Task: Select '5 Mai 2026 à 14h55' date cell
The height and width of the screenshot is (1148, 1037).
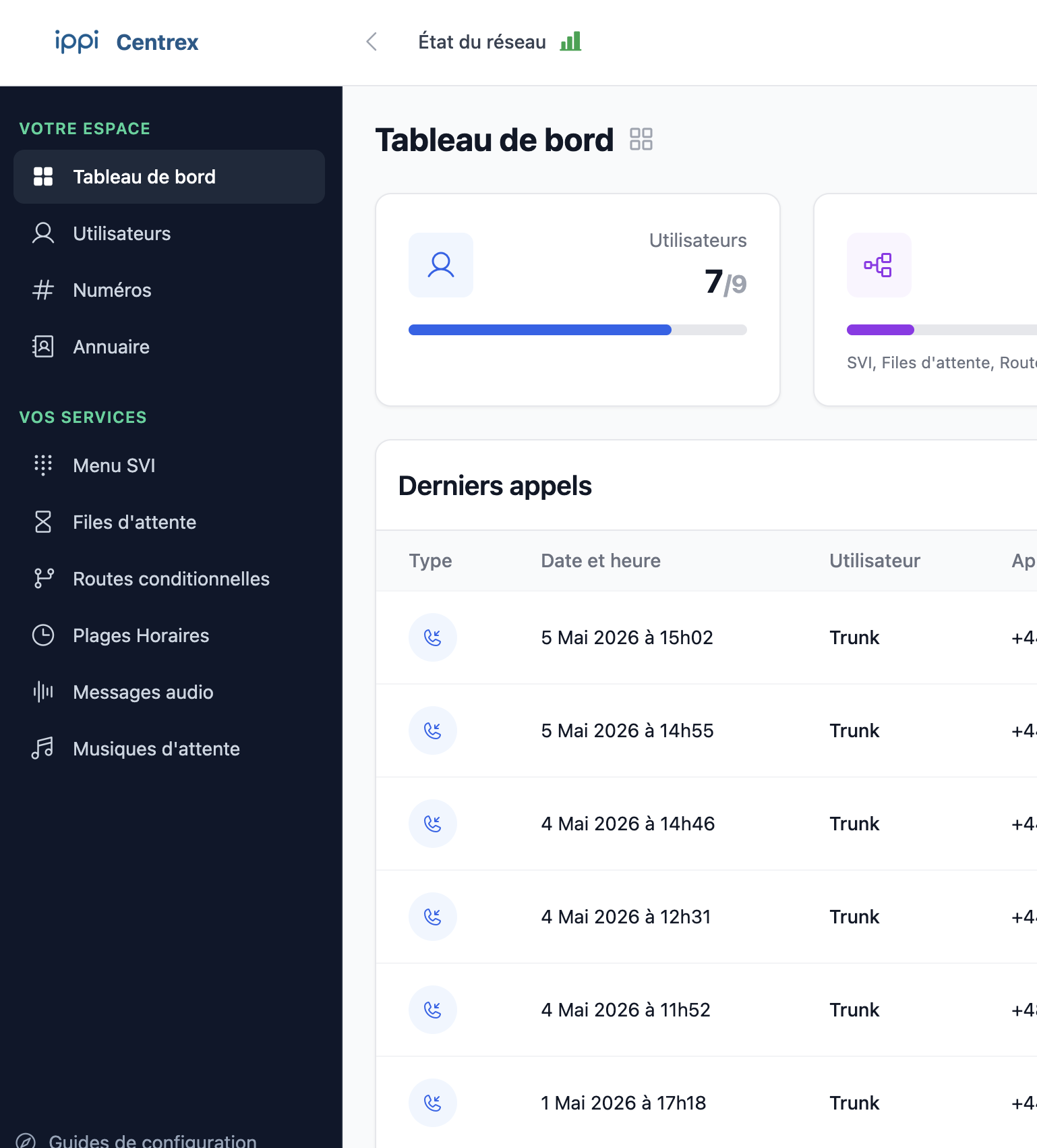Action: [627, 730]
